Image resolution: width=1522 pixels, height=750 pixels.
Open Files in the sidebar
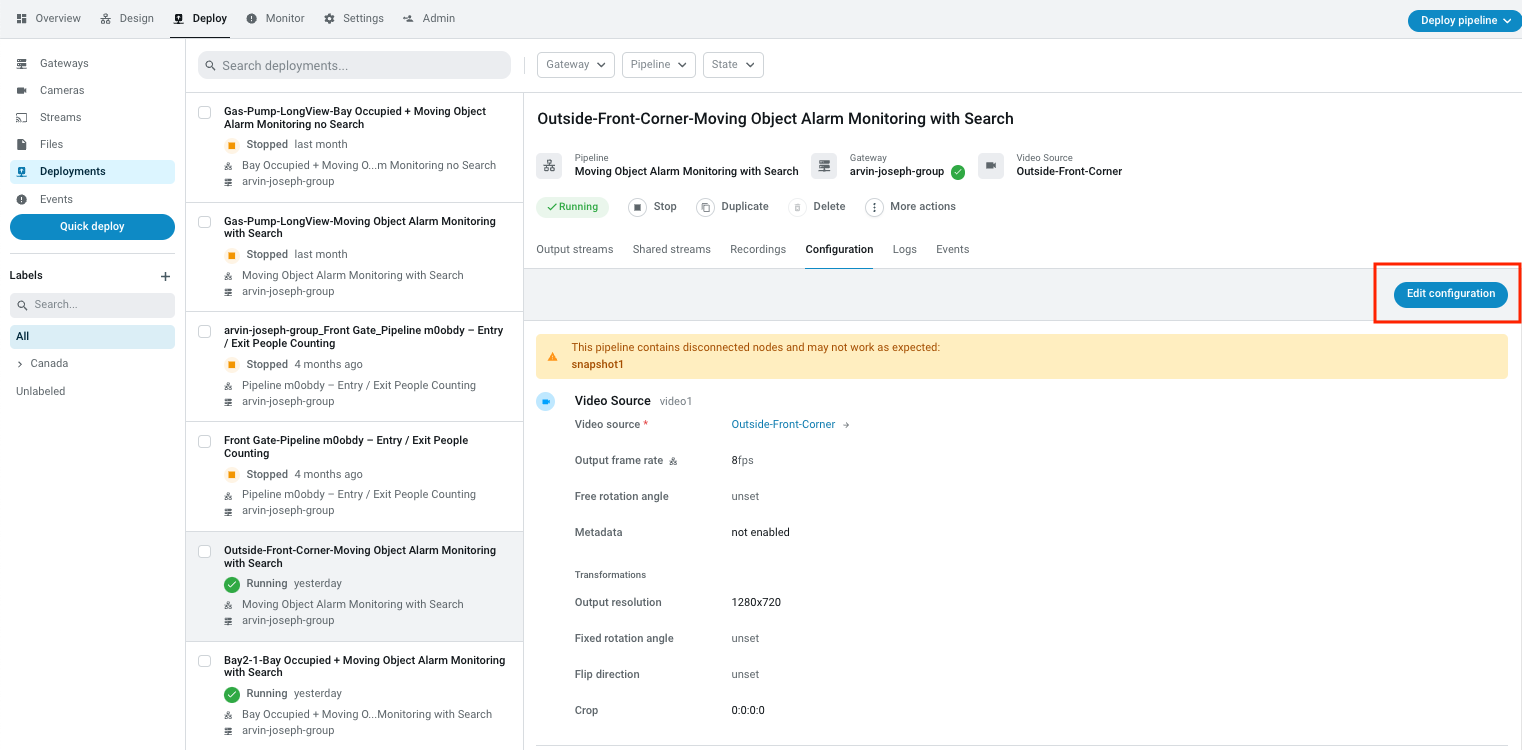point(92,144)
